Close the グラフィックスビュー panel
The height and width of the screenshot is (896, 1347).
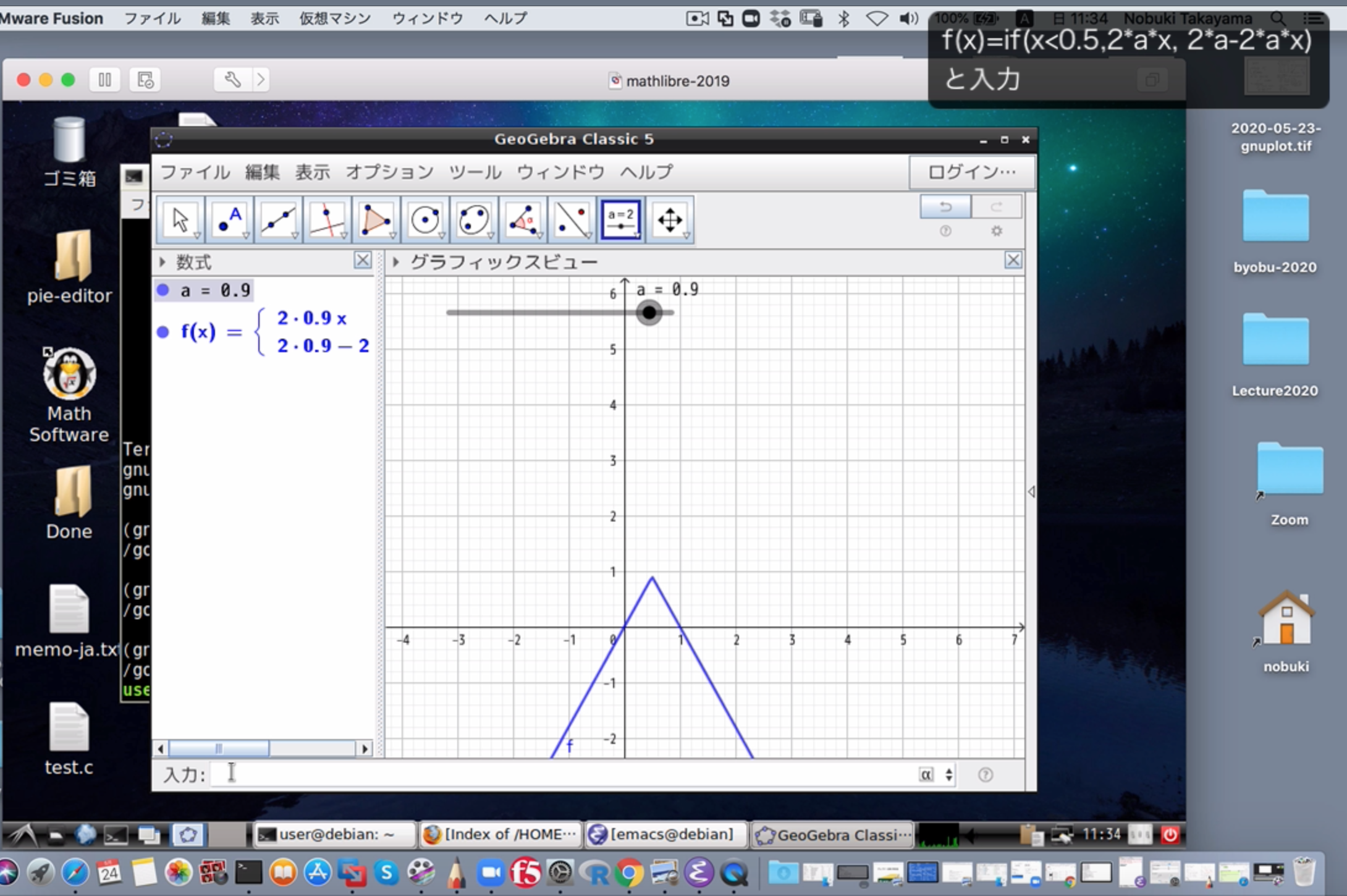point(1013,260)
